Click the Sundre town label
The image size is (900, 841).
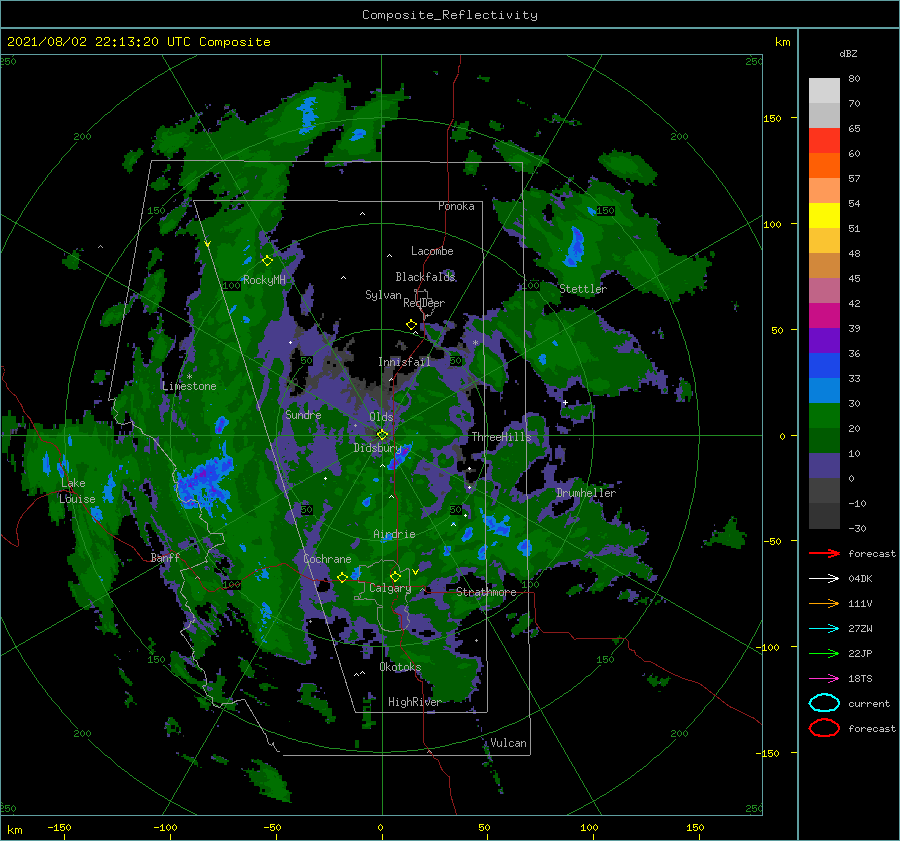[303, 414]
